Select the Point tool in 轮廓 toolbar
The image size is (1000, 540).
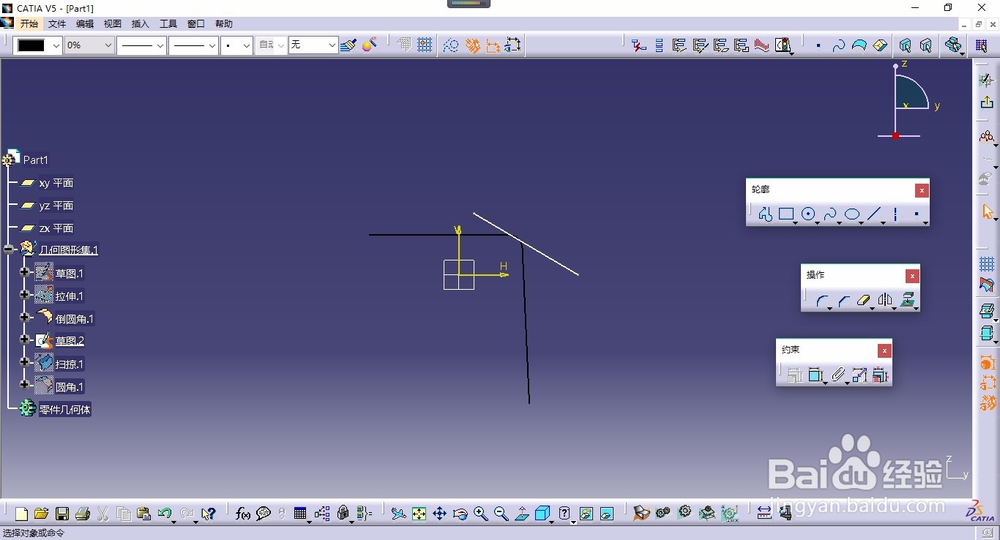pyautogui.click(x=916, y=214)
